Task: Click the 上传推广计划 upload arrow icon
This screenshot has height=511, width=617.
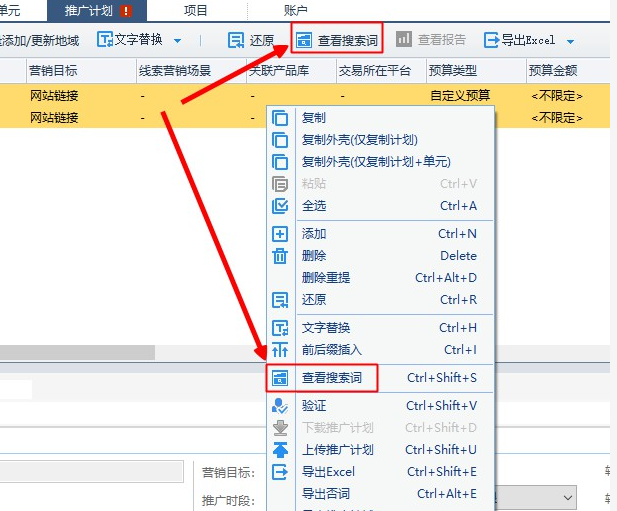Action: point(280,450)
